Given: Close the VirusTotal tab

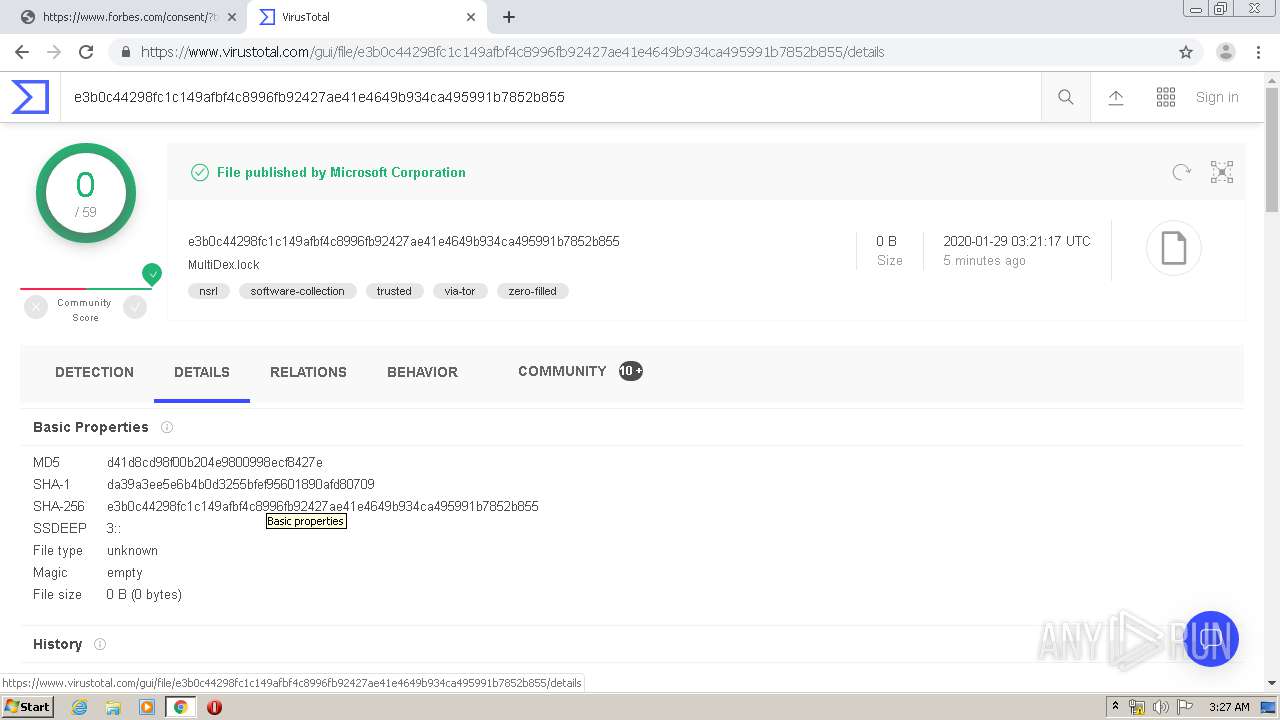Looking at the screenshot, I should point(472,17).
